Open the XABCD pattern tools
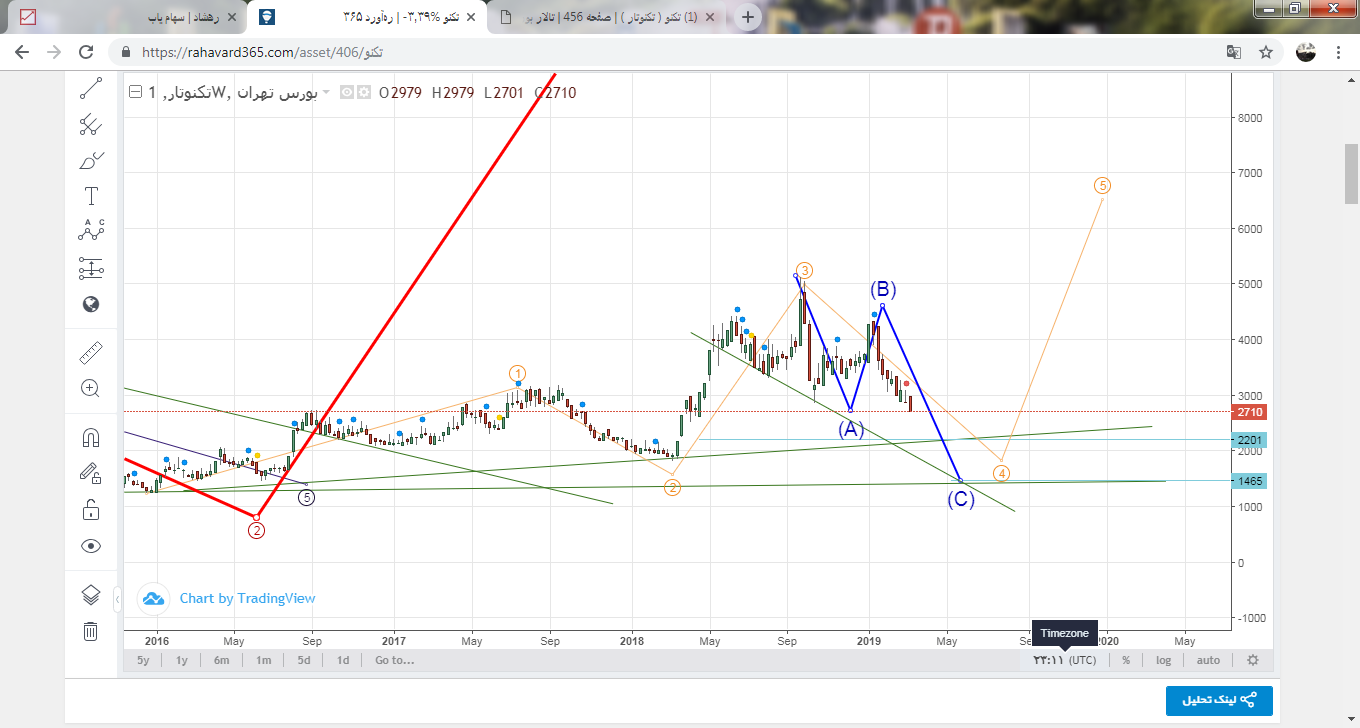The height and width of the screenshot is (728, 1360). 91,230
